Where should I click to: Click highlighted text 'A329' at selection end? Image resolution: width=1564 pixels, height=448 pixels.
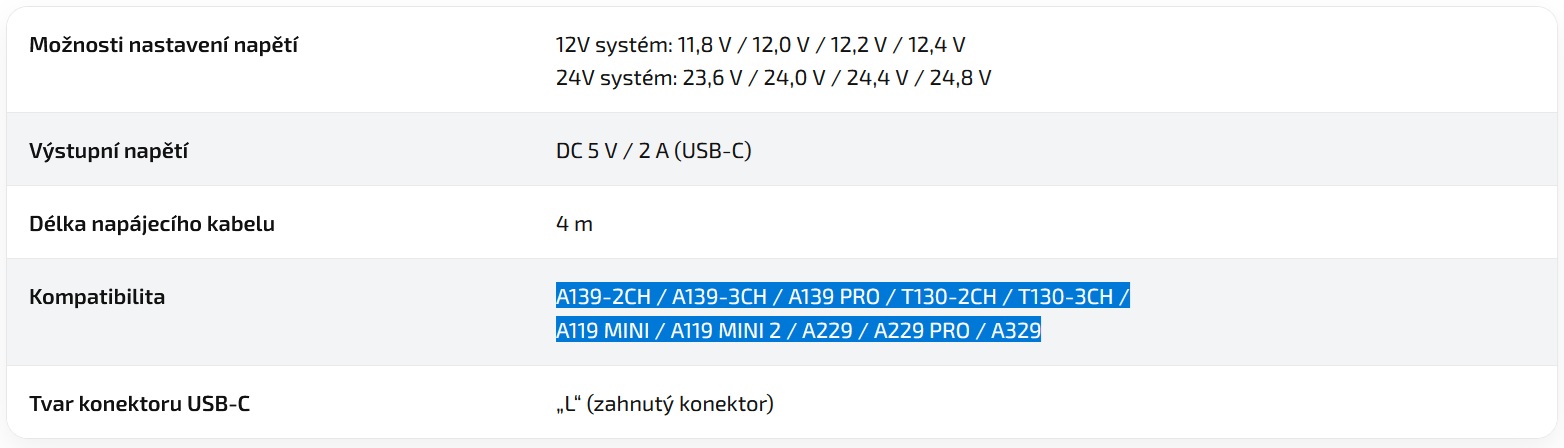1016,331
